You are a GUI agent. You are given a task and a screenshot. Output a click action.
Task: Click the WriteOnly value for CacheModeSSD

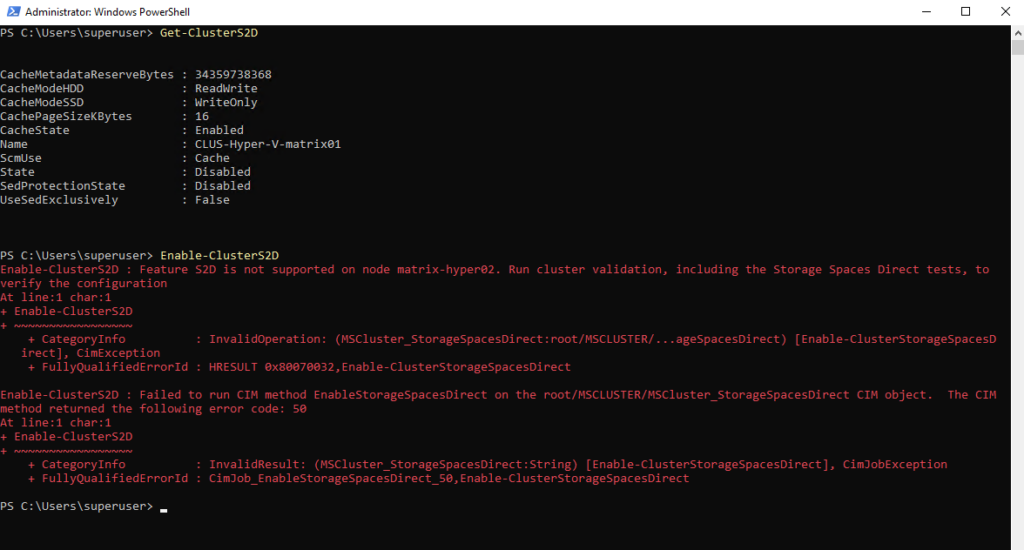pos(226,103)
